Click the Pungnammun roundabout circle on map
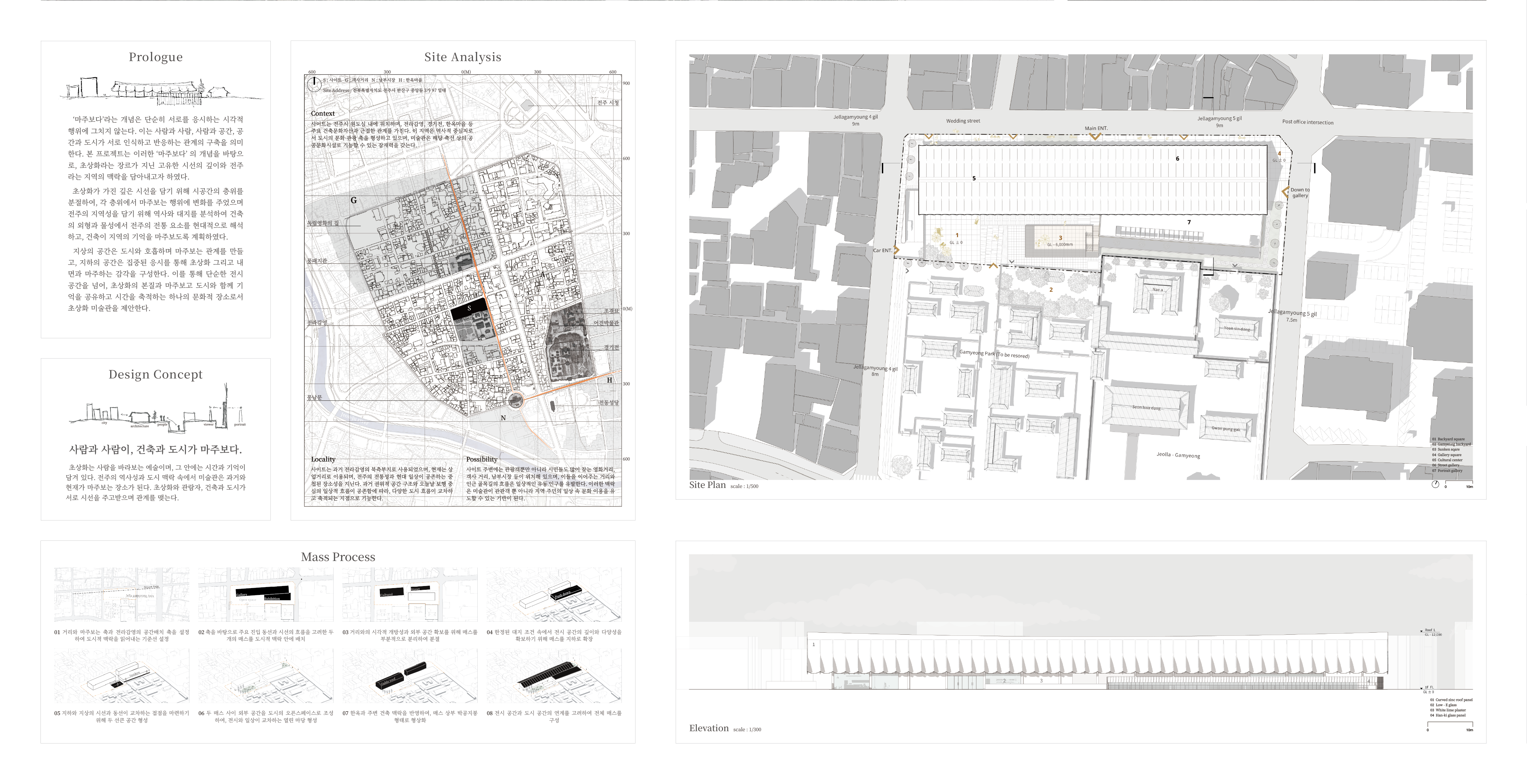 (516, 401)
